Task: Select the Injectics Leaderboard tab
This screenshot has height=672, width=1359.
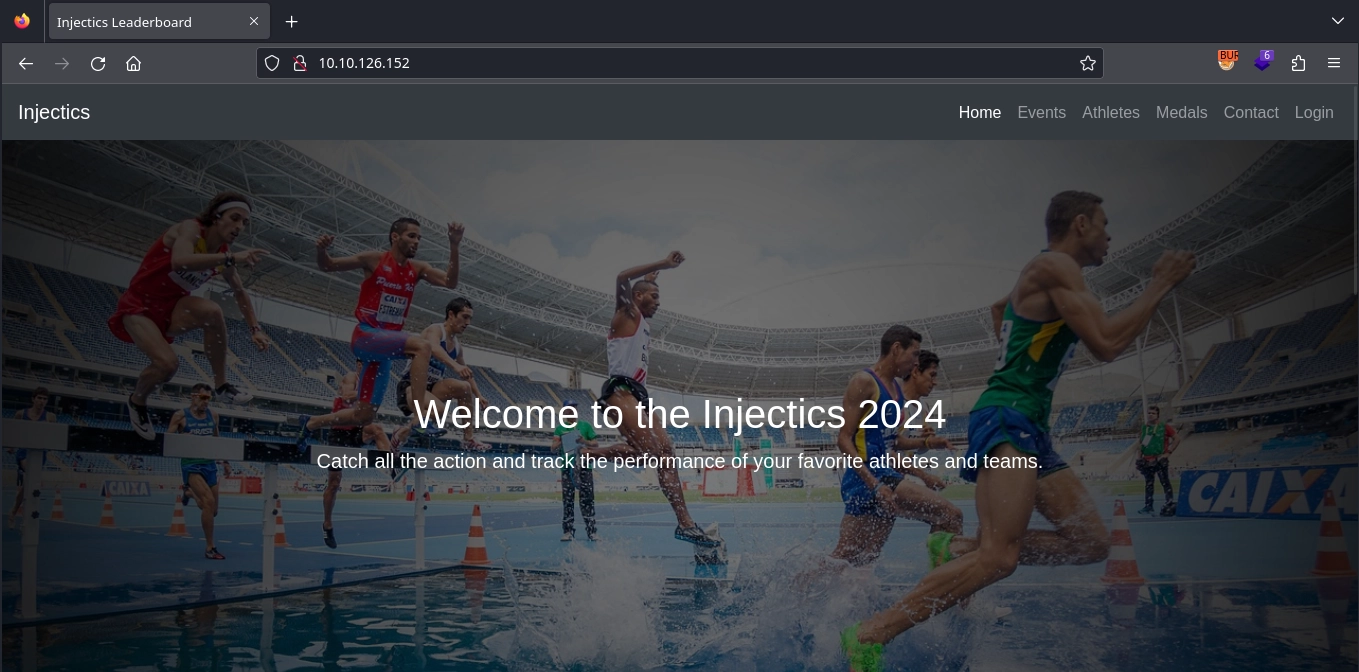Action: 140,22
